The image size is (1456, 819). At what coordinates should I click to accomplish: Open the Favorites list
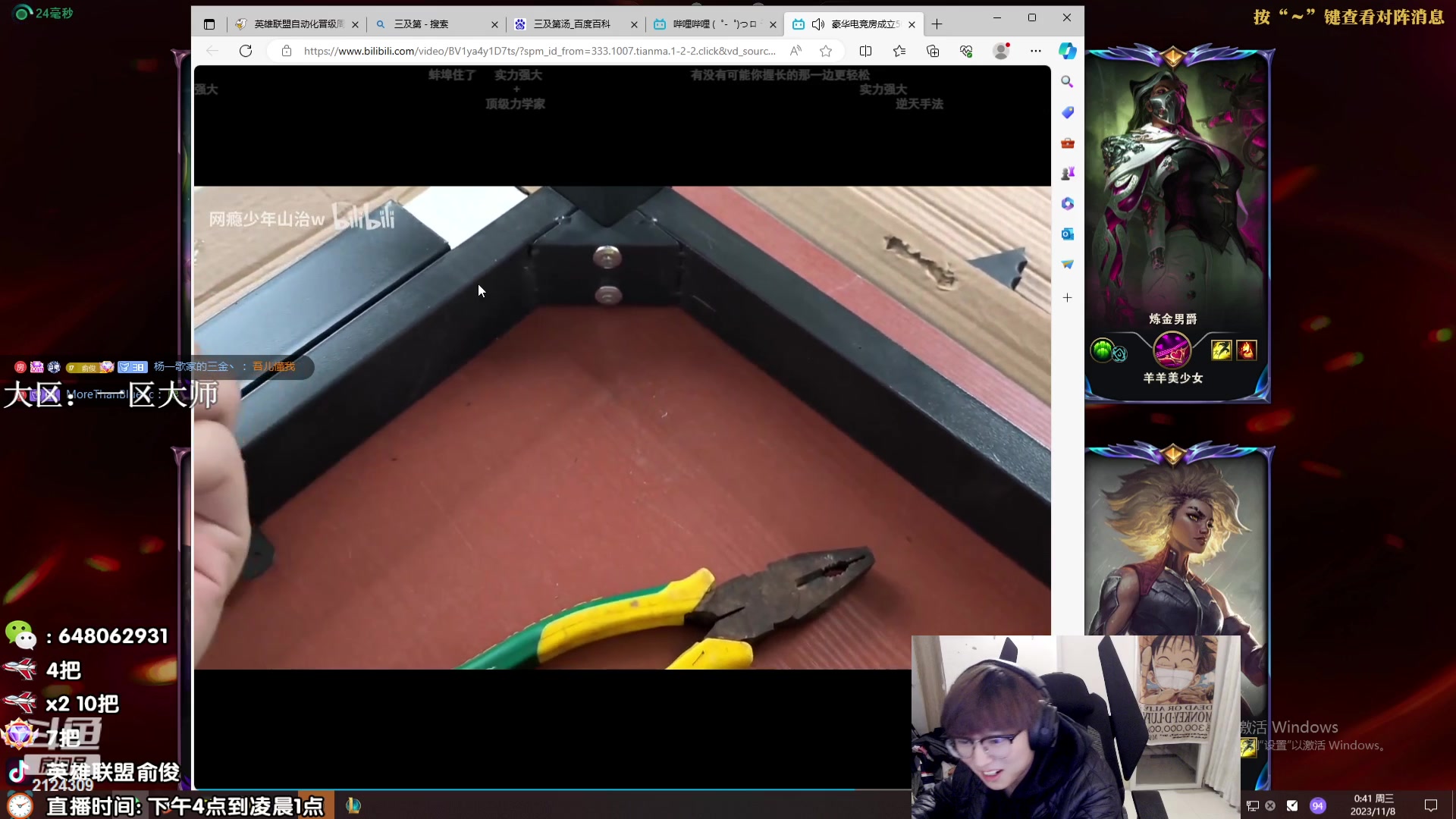pyautogui.click(x=899, y=51)
